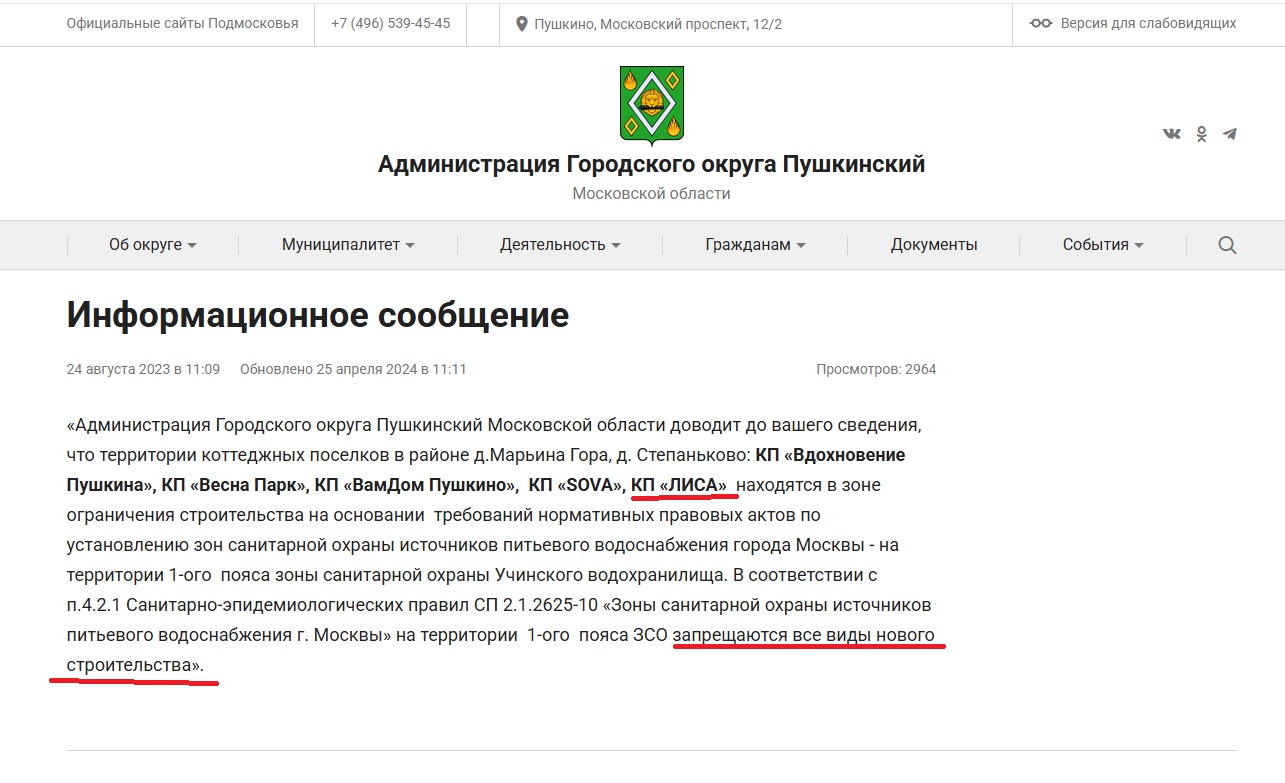Click phone number +7 (496) 539-45-45

390,23
